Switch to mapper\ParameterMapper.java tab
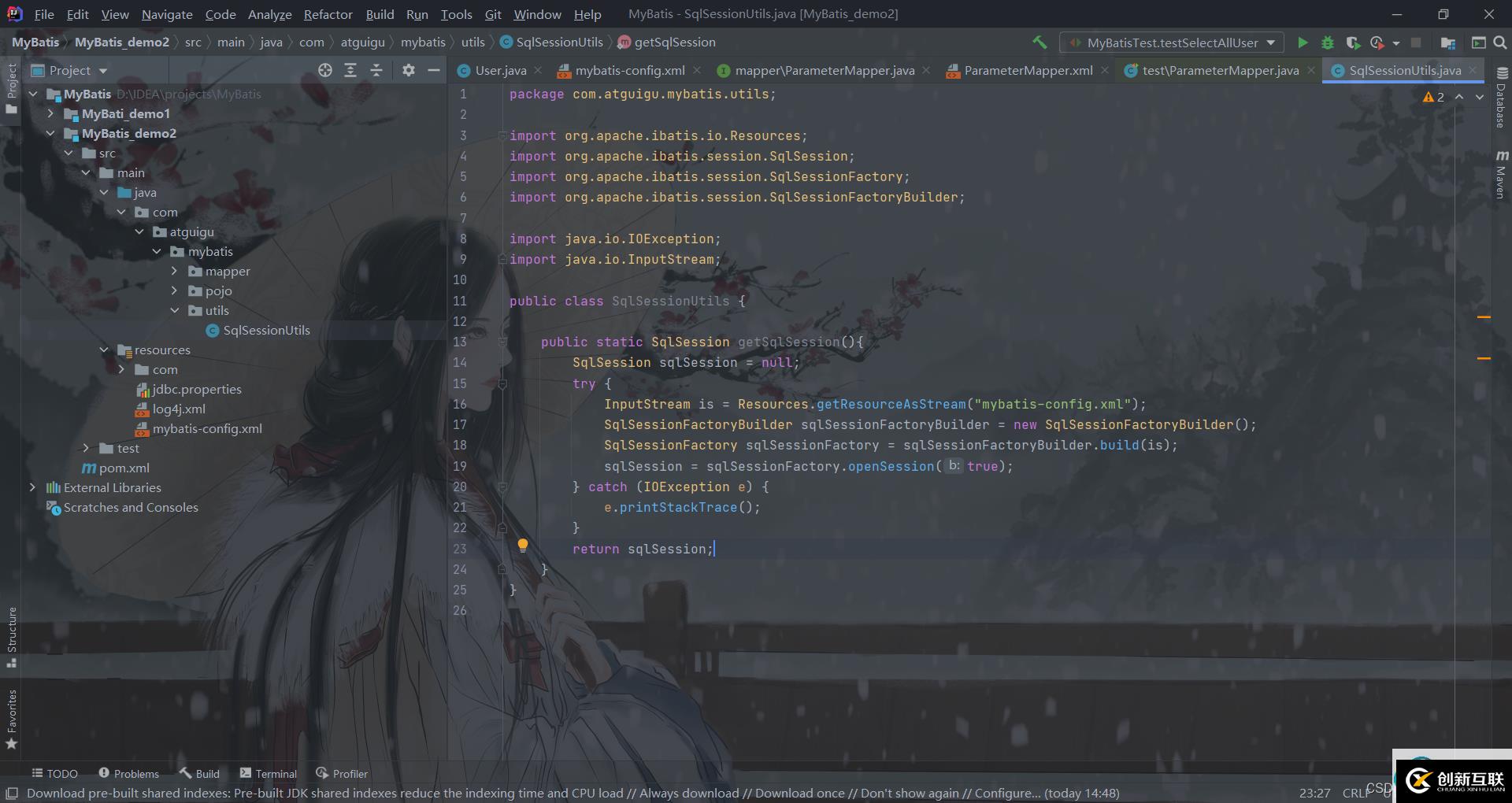Screen dimensions: 1512x803 tap(825, 70)
